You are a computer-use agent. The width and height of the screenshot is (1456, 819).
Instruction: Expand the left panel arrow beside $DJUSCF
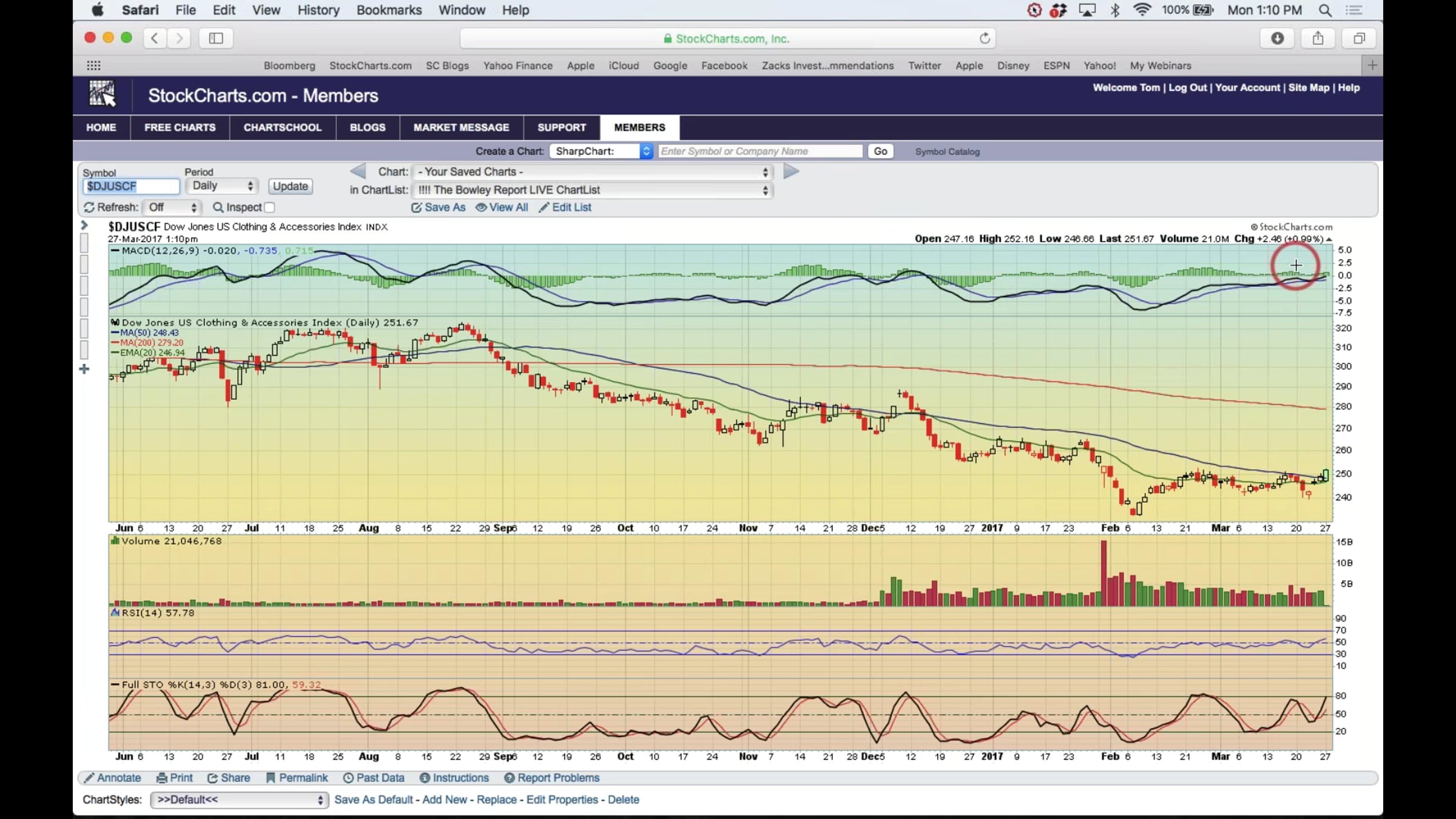tap(84, 226)
